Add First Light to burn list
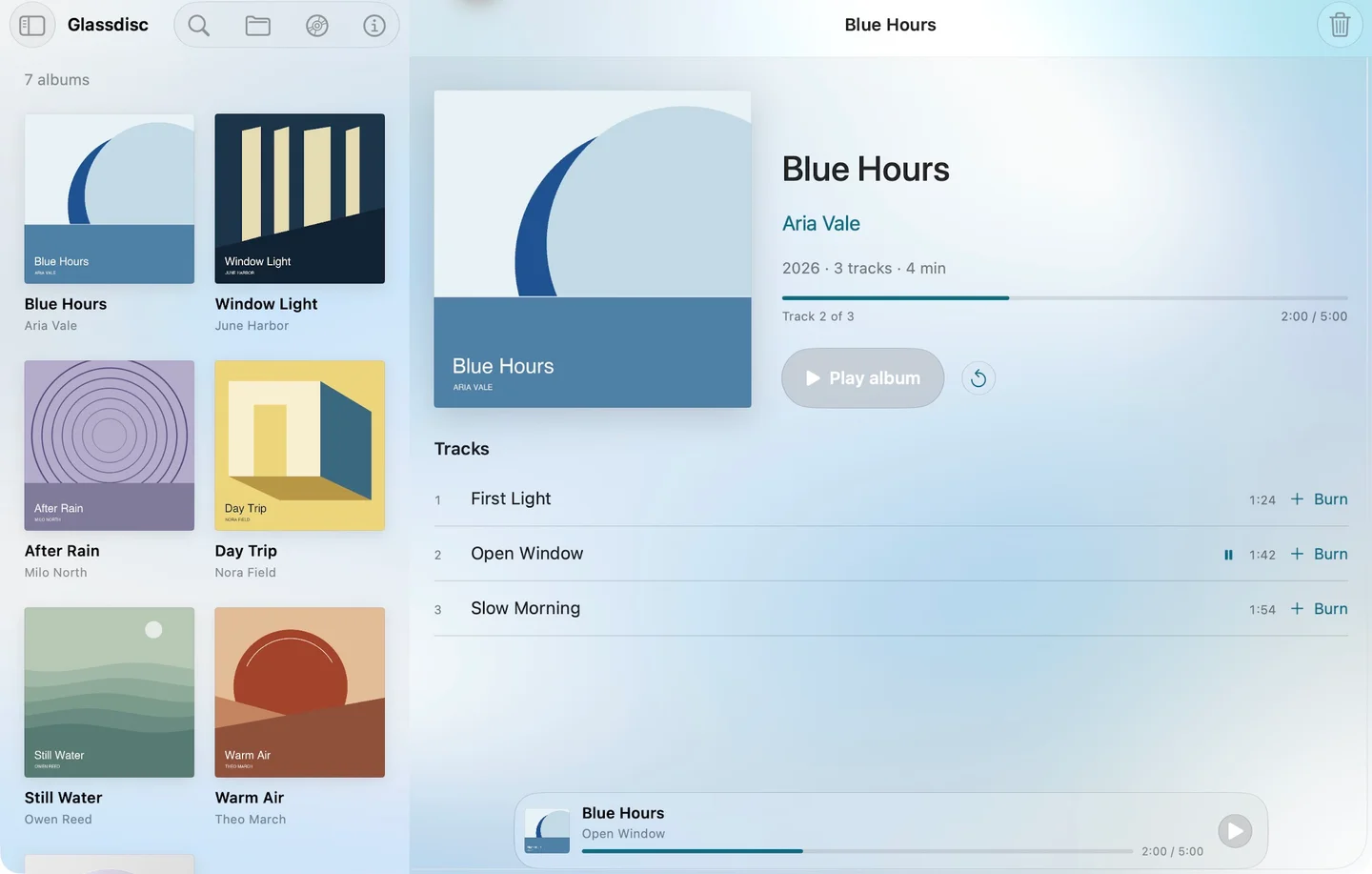The height and width of the screenshot is (874, 1372). [x=1320, y=499]
